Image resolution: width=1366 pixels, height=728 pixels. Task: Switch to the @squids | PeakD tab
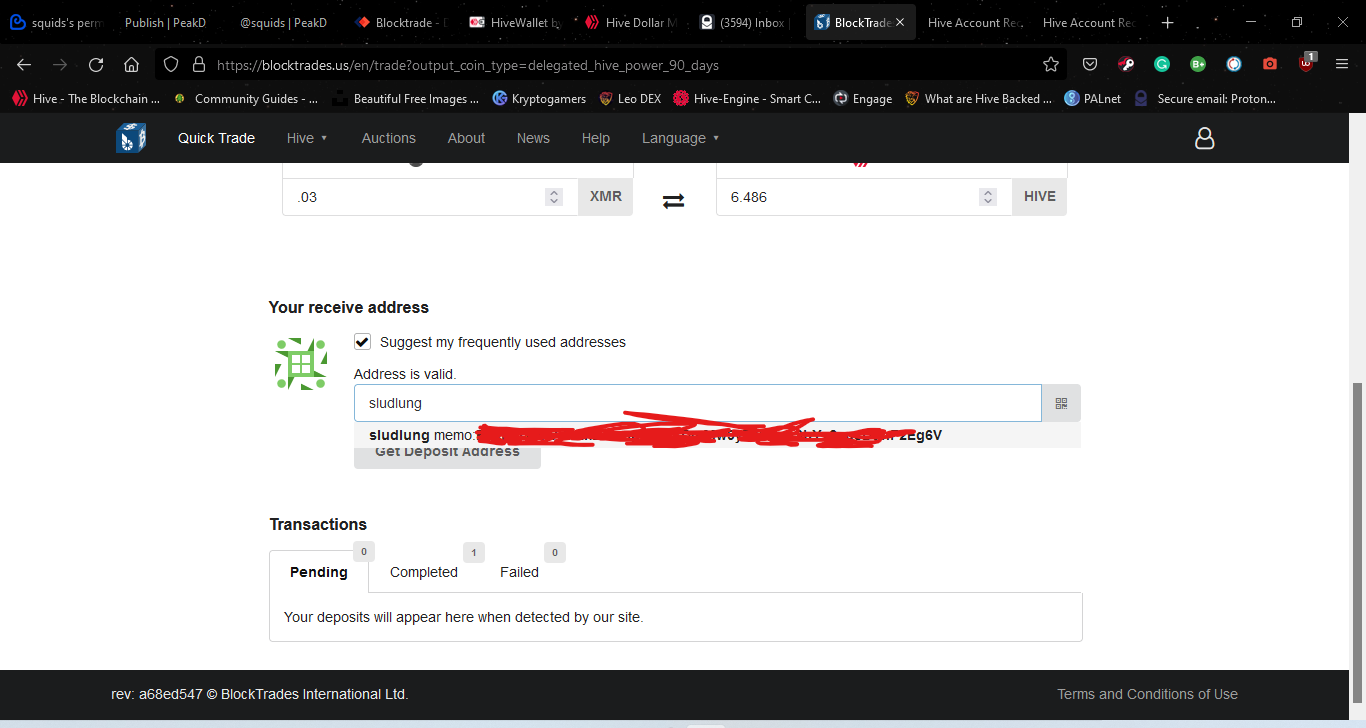tap(283, 22)
